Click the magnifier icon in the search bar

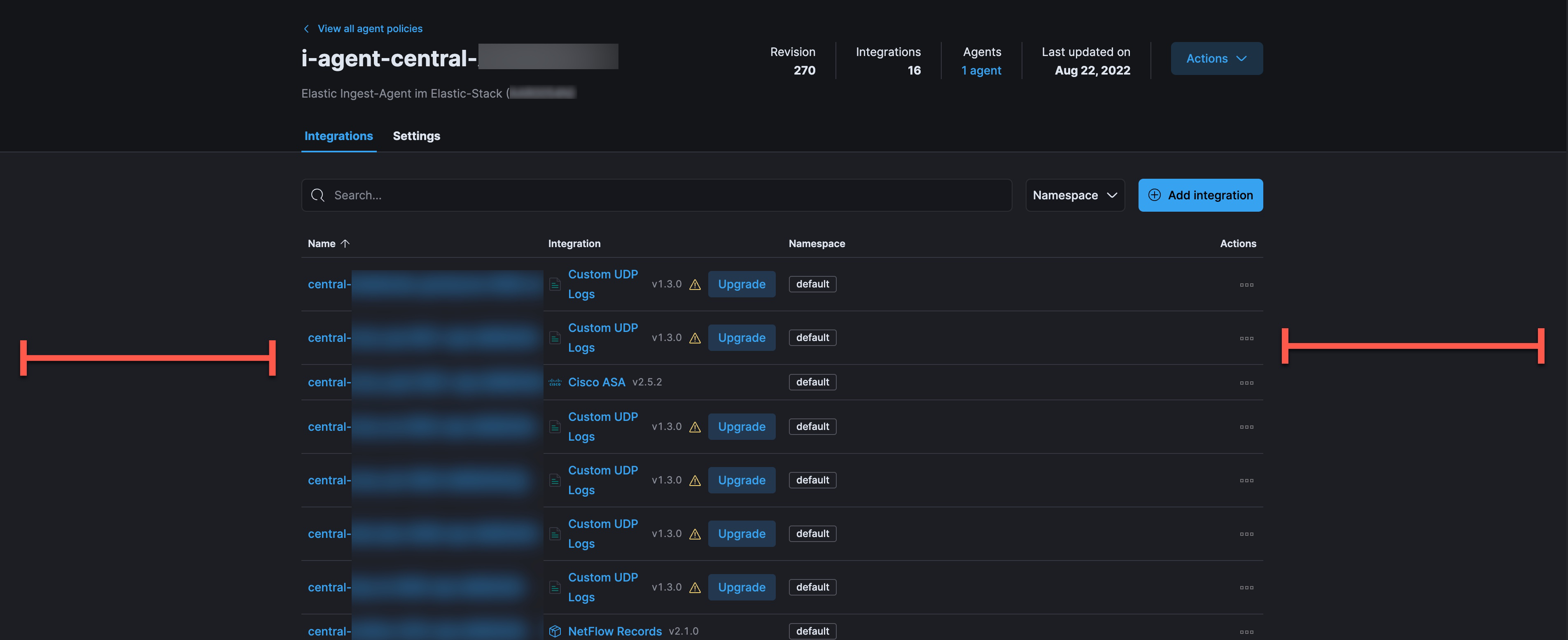click(318, 195)
